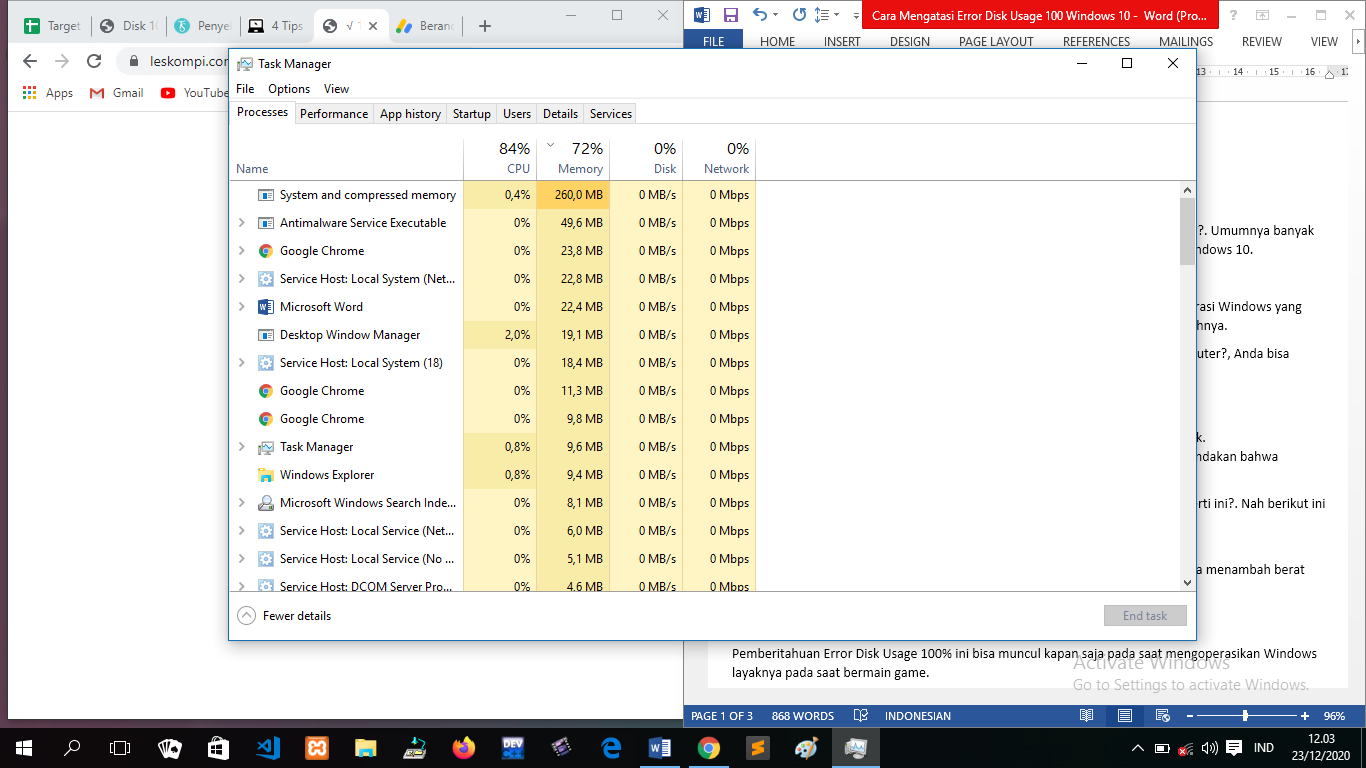Open Firefox from taskbar
The width and height of the screenshot is (1366, 768).
pos(463,747)
